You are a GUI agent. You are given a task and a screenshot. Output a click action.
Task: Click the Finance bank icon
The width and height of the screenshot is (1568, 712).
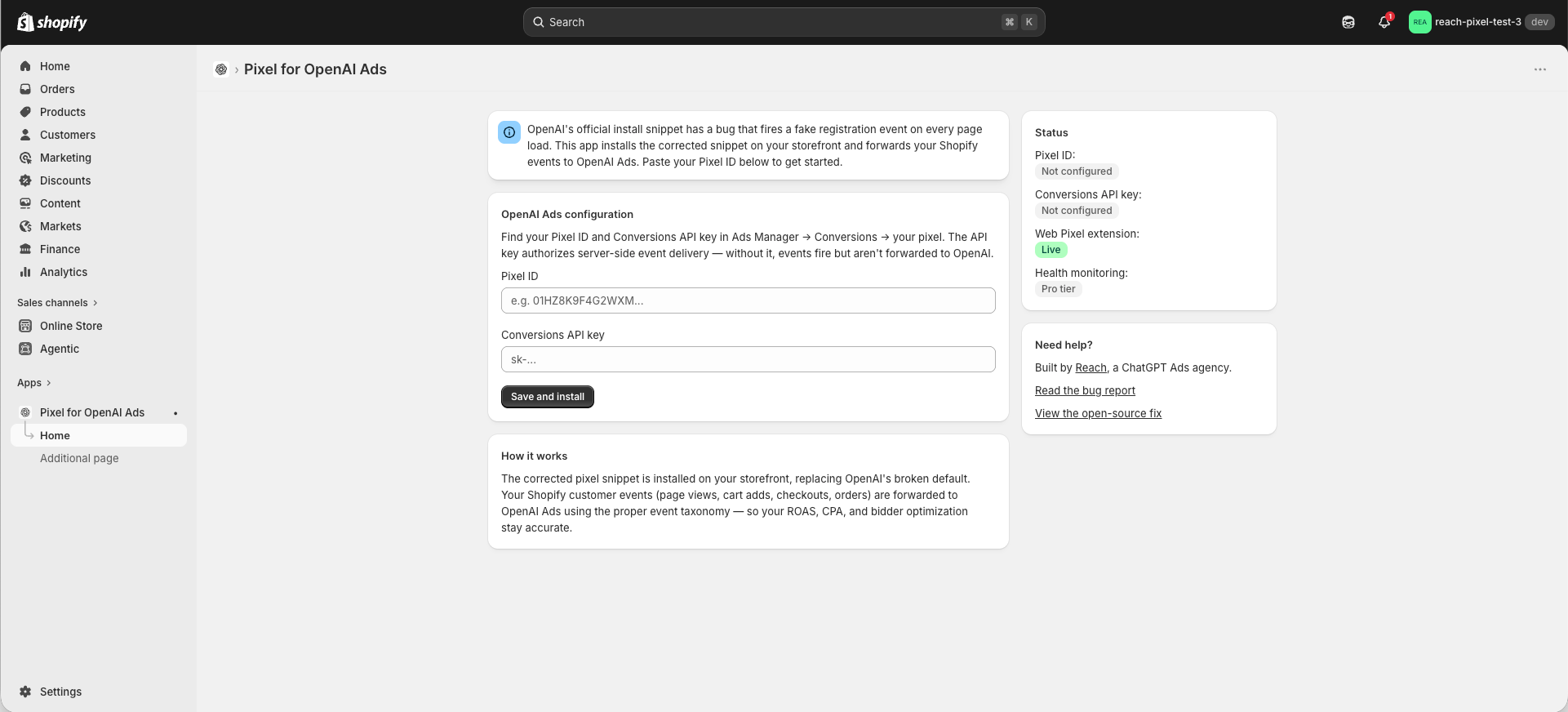(25, 249)
